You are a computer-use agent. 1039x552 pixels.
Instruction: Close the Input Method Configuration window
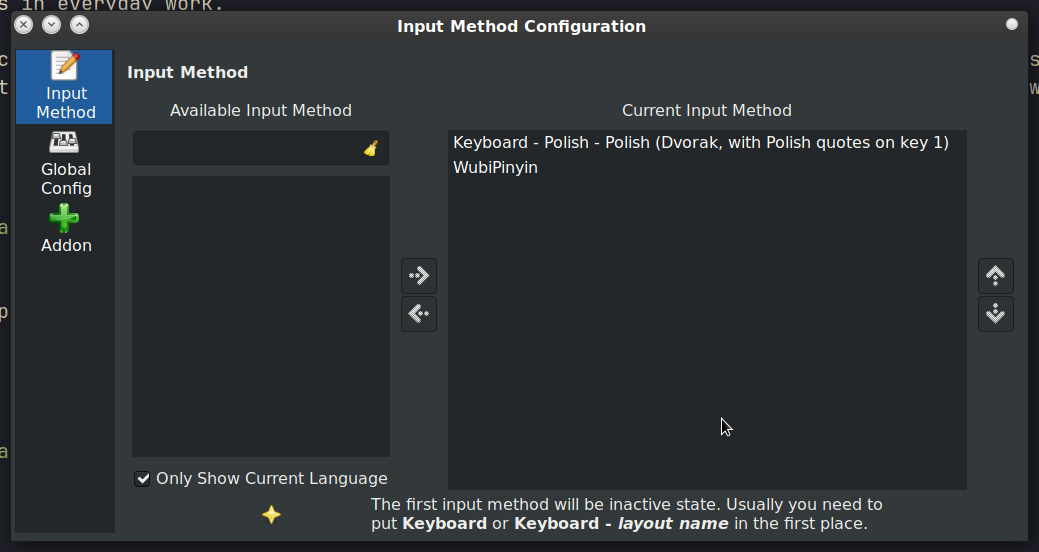[x=24, y=25]
